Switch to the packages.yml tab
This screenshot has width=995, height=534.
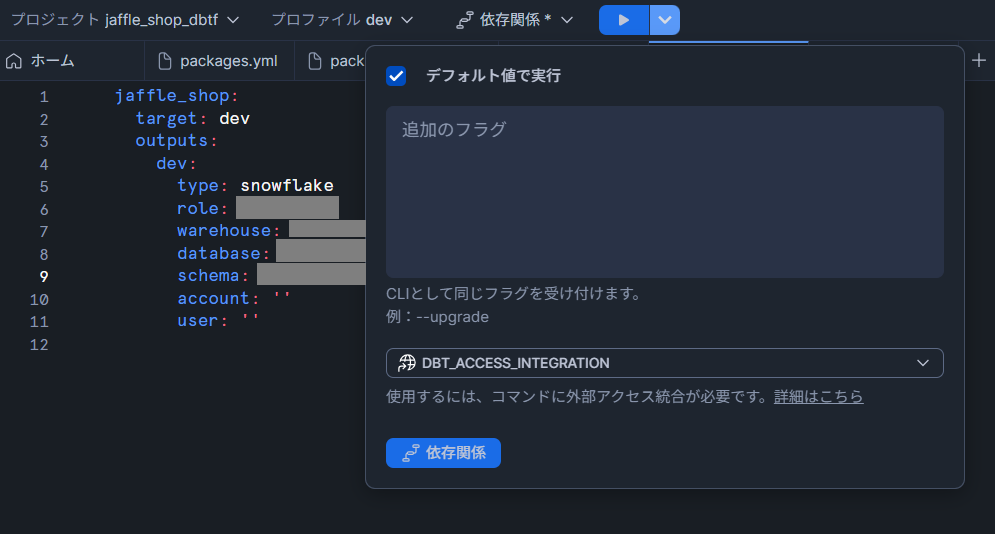tap(228, 61)
